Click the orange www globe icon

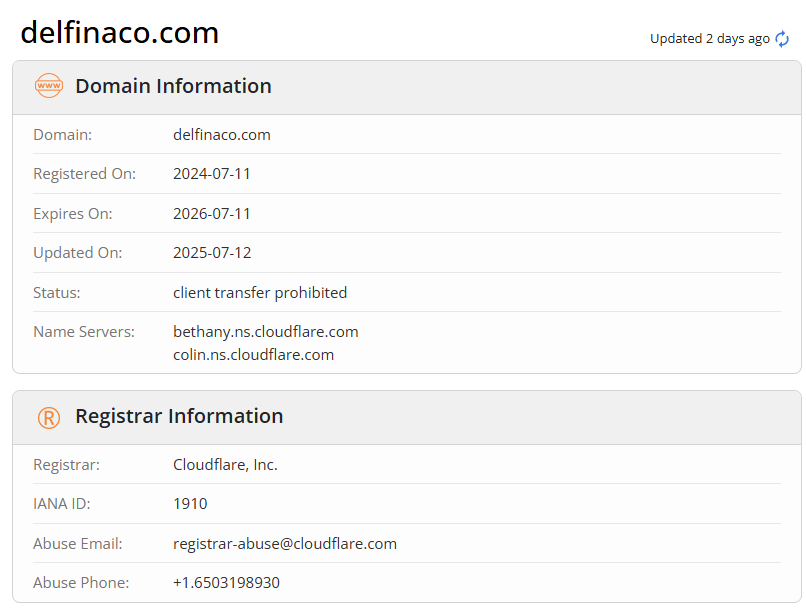tap(49, 86)
